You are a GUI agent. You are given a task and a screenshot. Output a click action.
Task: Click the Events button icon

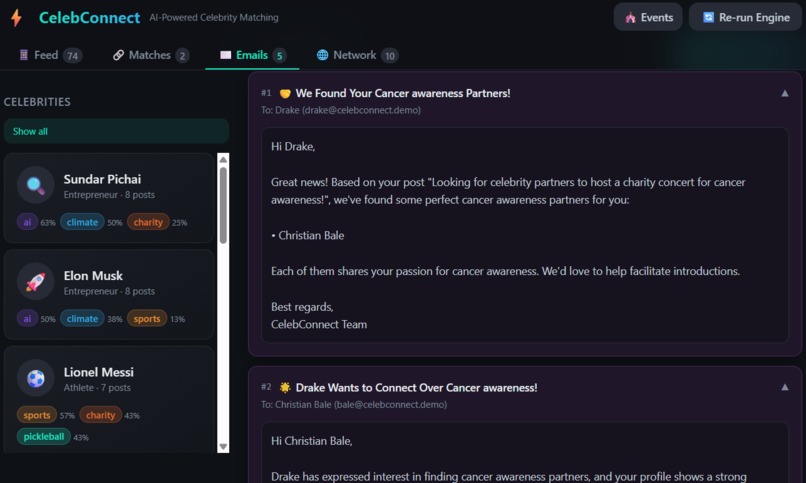[x=630, y=17]
